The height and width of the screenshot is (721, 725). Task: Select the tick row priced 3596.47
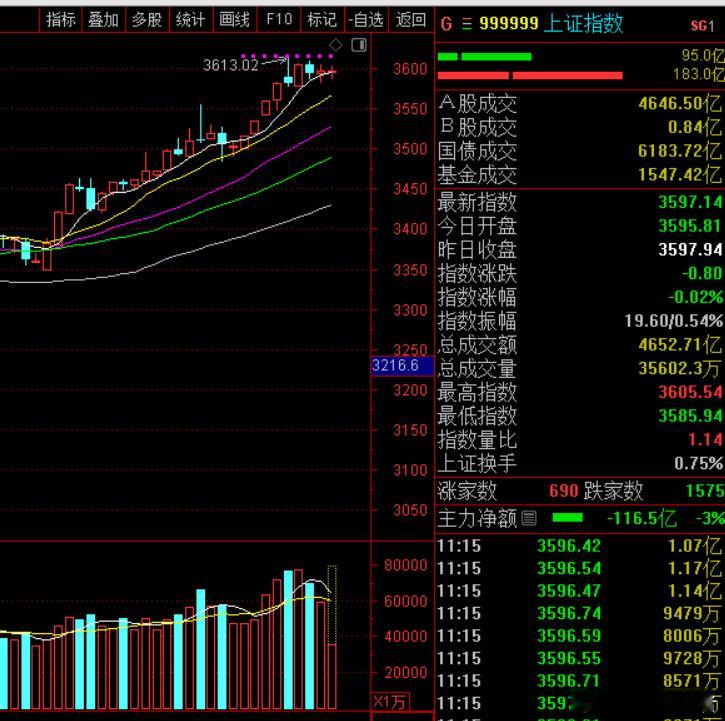(x=580, y=591)
